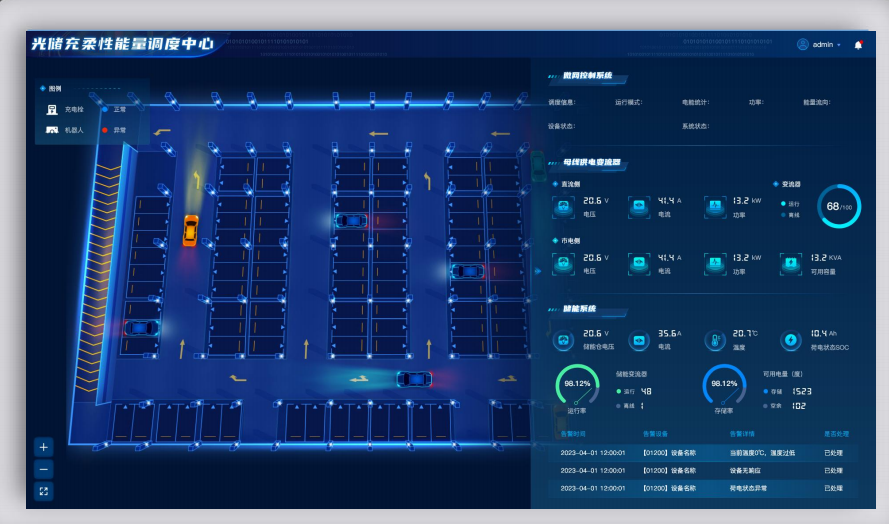Click the orange car on the map
Viewport: 889px width, 524px height.
[x=190, y=230]
